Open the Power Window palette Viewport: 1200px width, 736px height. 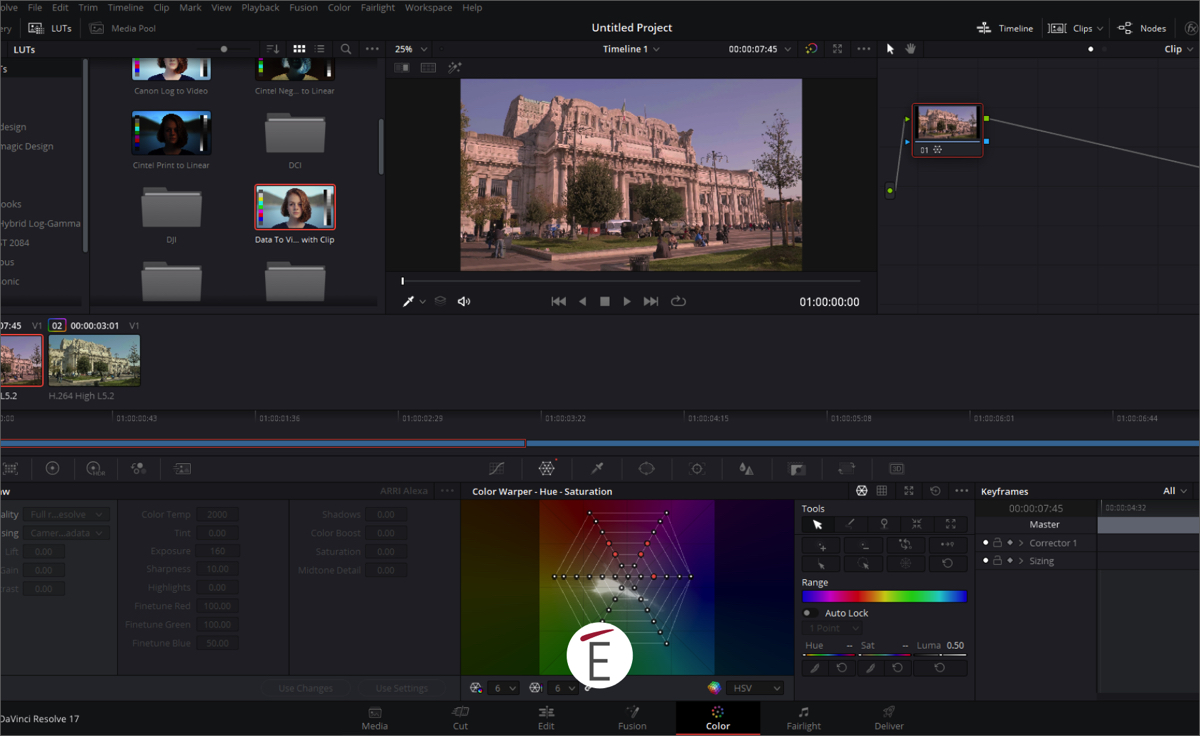click(x=647, y=468)
